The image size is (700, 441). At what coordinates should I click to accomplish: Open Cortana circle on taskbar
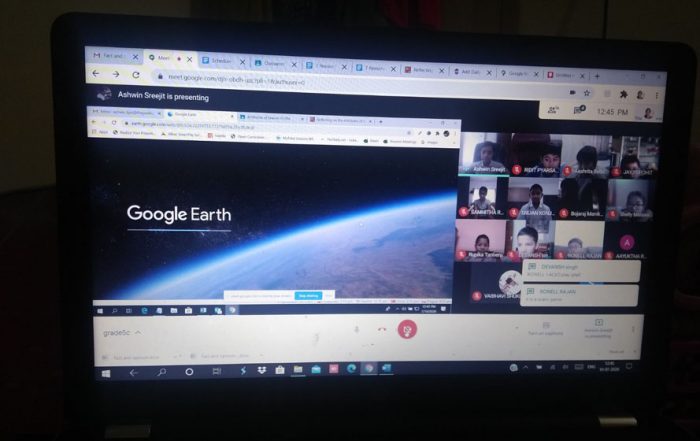point(189,371)
